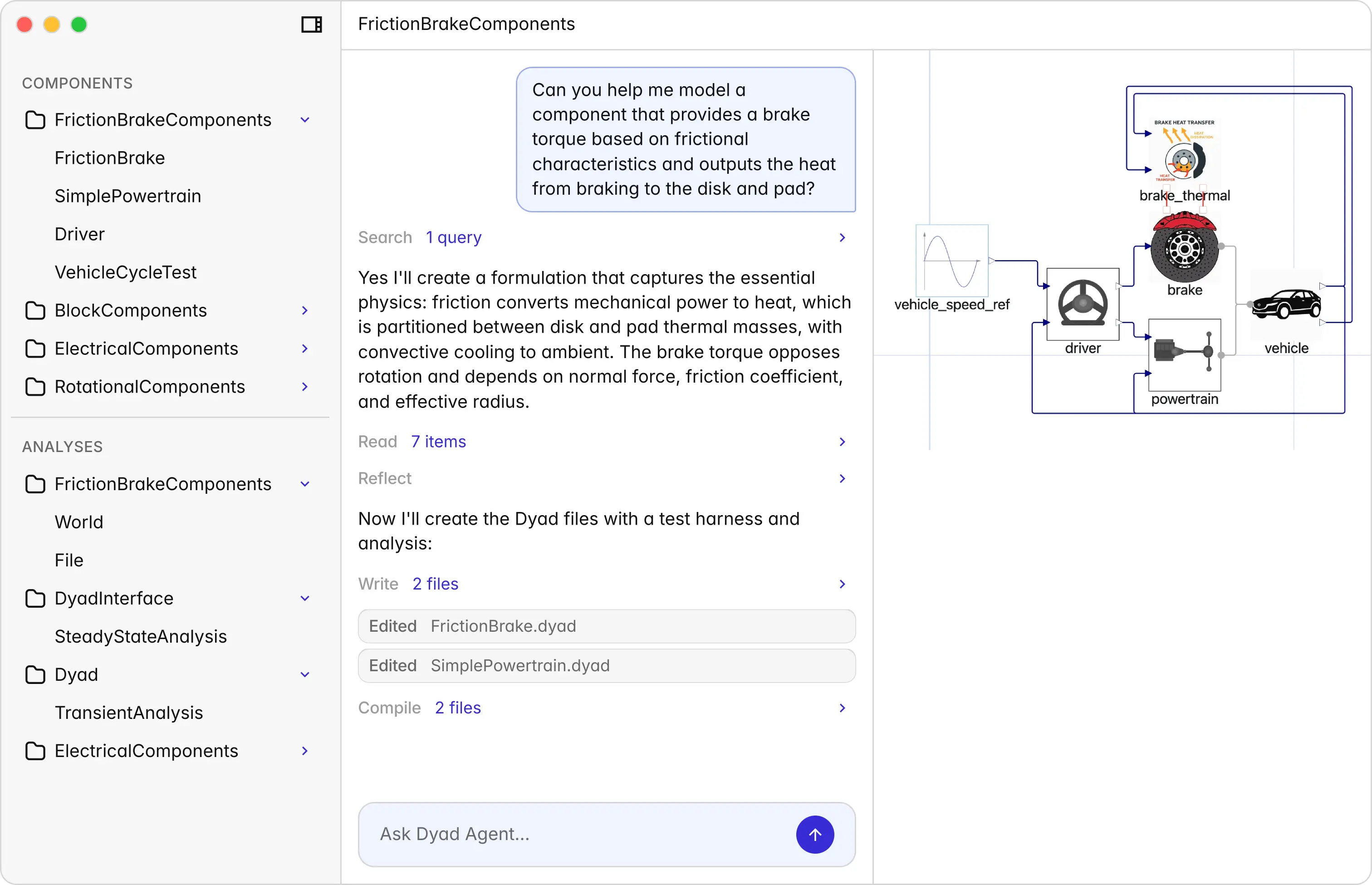Click the powertrain label in diagram

1184,399
